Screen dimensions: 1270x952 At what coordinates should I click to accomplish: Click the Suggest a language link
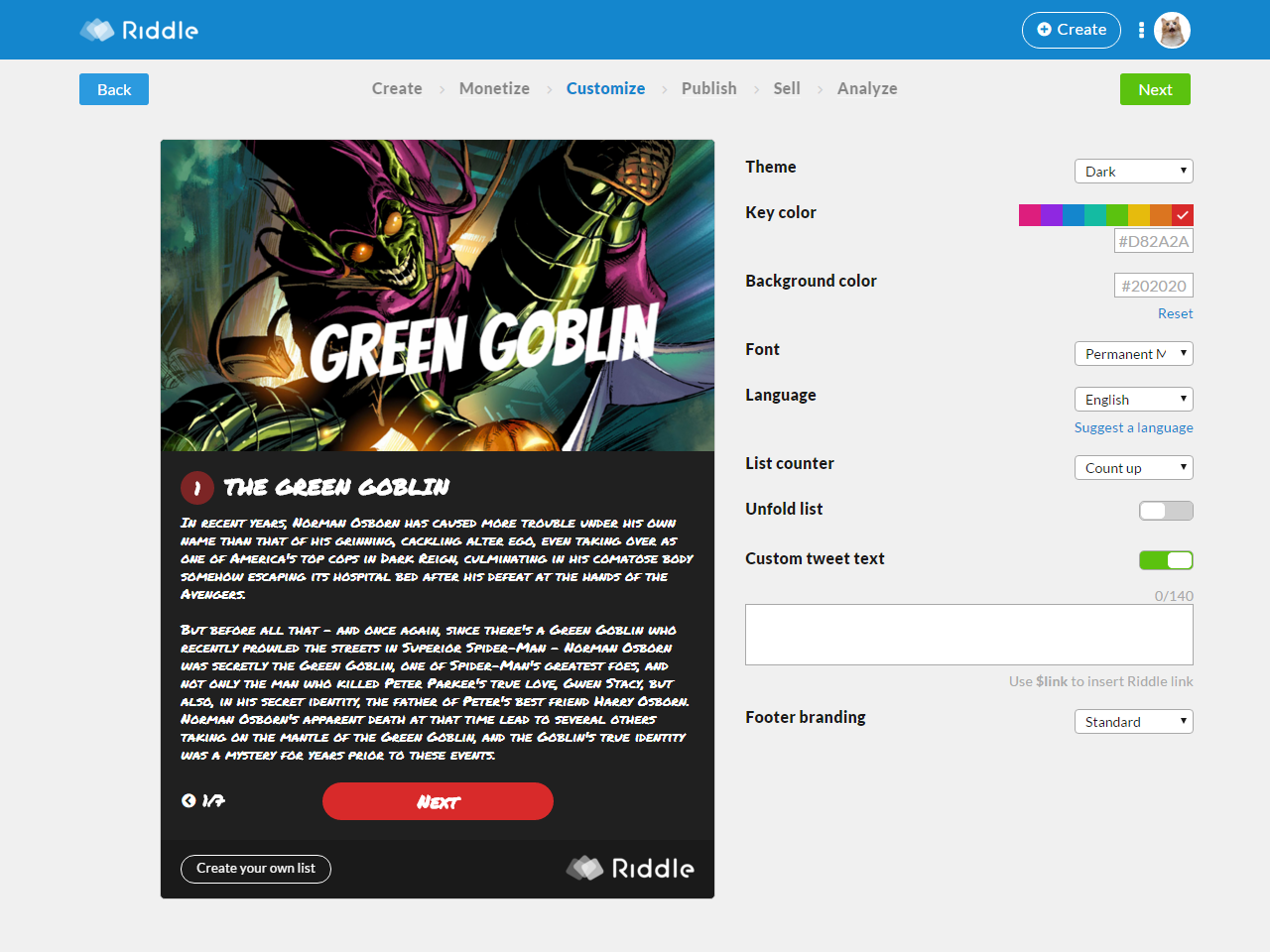tap(1134, 427)
